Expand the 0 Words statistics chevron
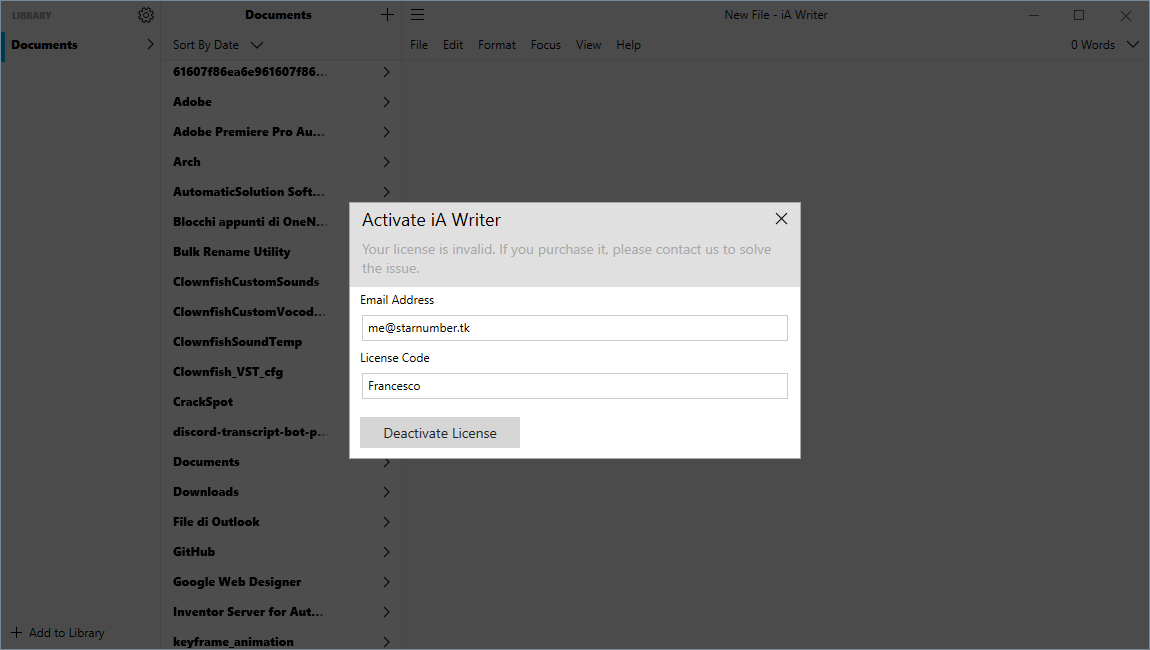Image resolution: width=1150 pixels, height=650 pixels. click(1132, 44)
